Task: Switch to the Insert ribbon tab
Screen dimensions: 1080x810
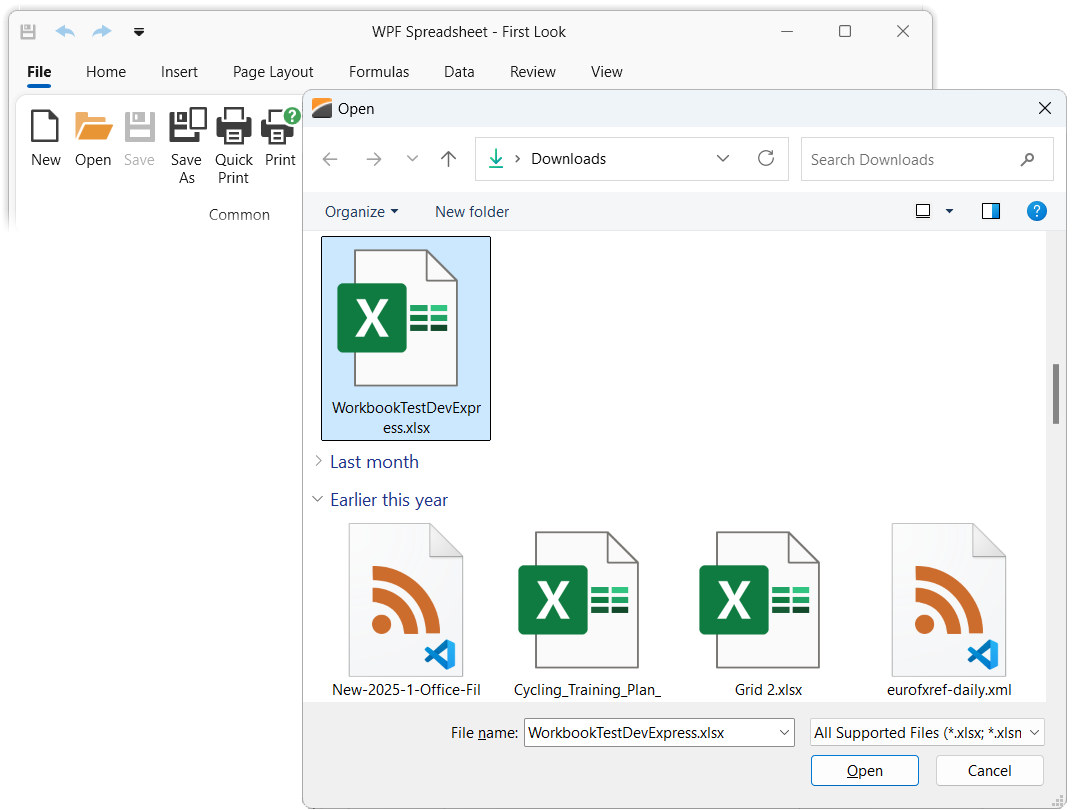Action: pyautogui.click(x=179, y=72)
